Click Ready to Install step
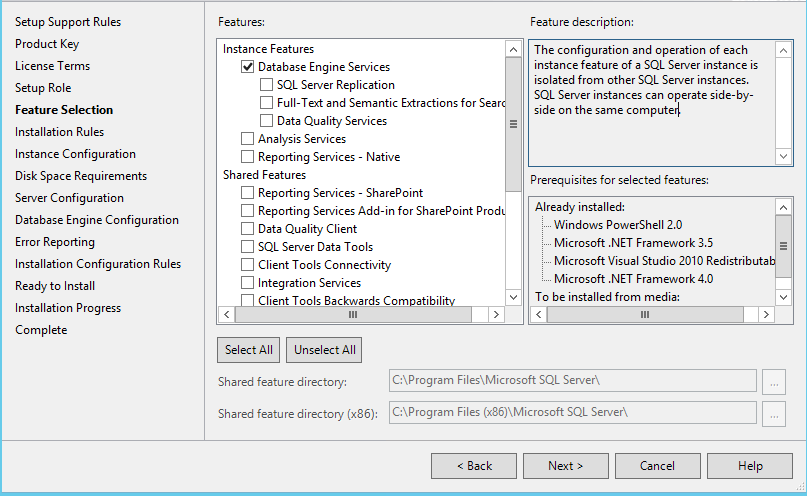The width and height of the screenshot is (807, 496). (x=55, y=286)
